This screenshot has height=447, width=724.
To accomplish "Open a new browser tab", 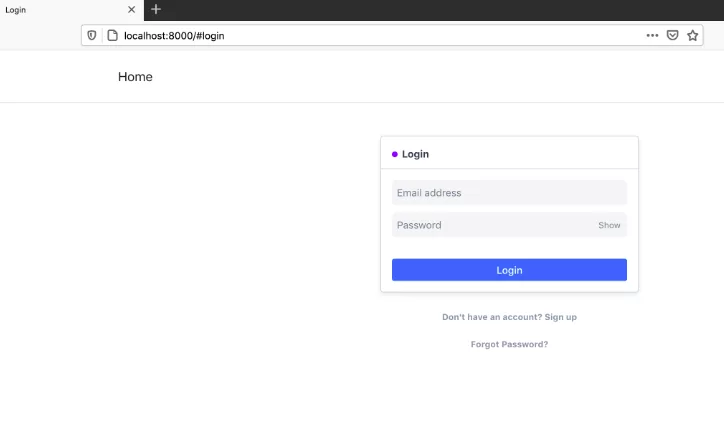I will click(156, 9).
